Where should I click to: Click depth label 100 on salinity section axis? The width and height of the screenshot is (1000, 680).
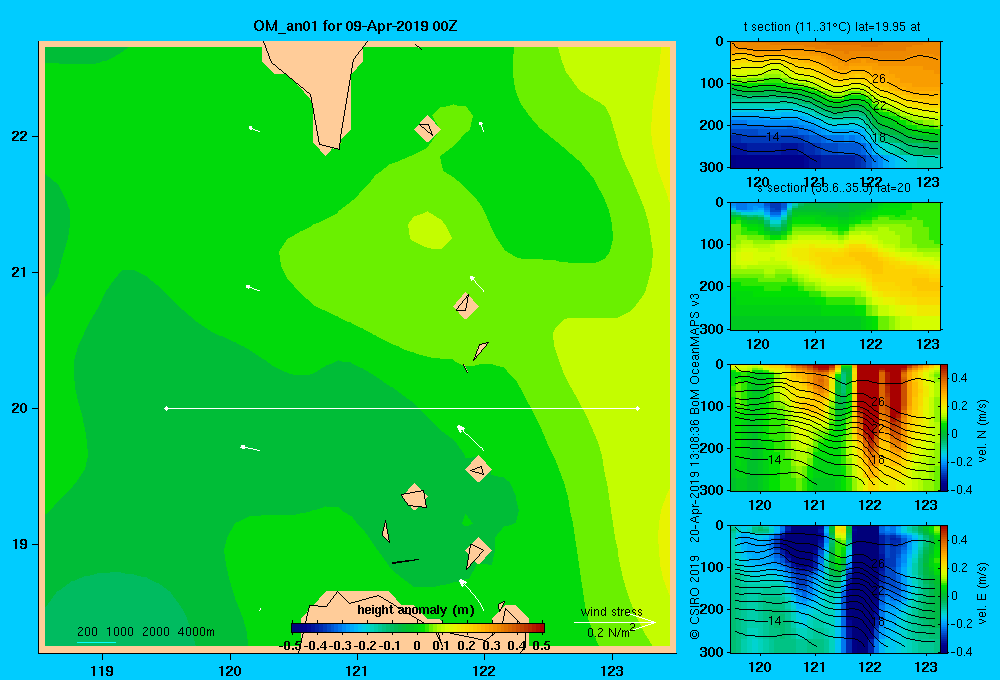pyautogui.click(x=712, y=244)
